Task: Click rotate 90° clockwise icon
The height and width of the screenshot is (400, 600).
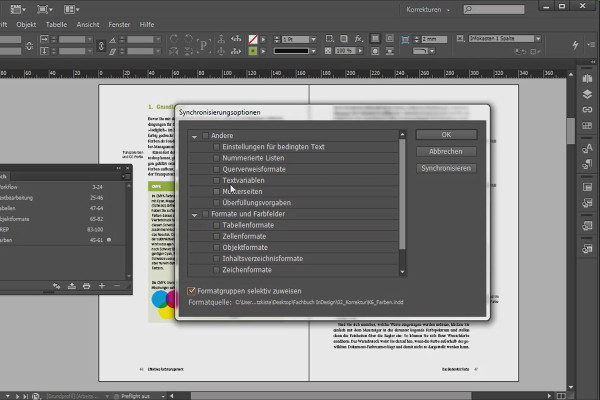Action: click(174, 39)
